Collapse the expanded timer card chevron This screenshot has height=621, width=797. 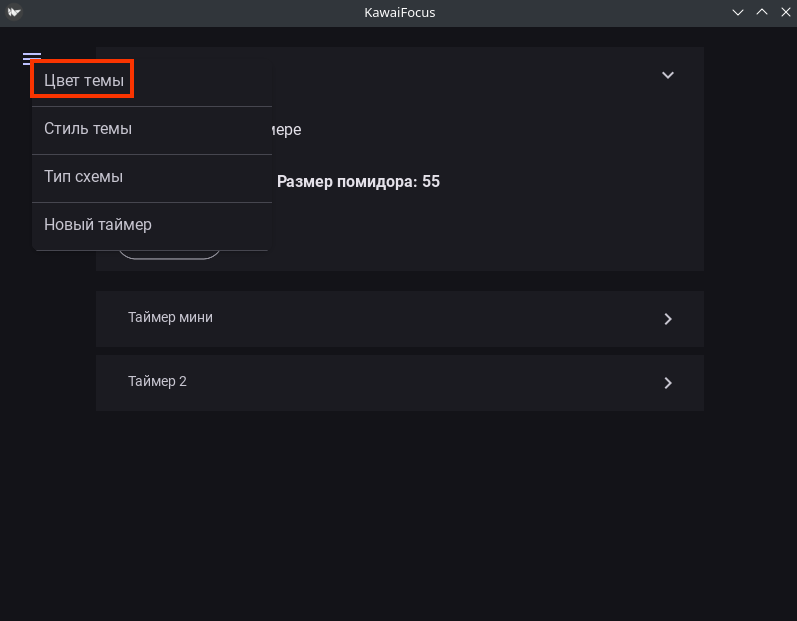coord(668,75)
